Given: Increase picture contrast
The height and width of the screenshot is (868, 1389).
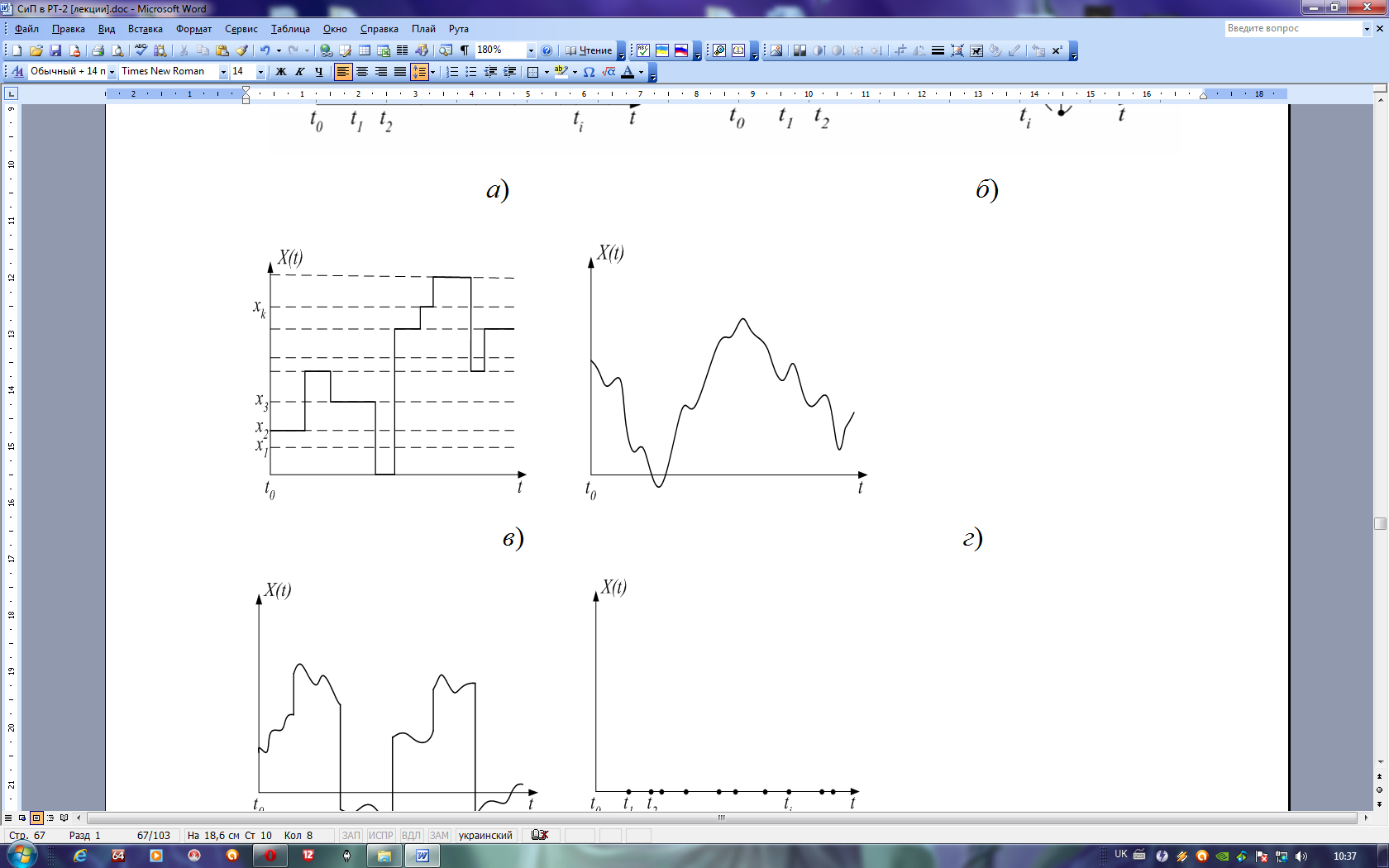Looking at the screenshot, I should pyautogui.click(x=819, y=50).
